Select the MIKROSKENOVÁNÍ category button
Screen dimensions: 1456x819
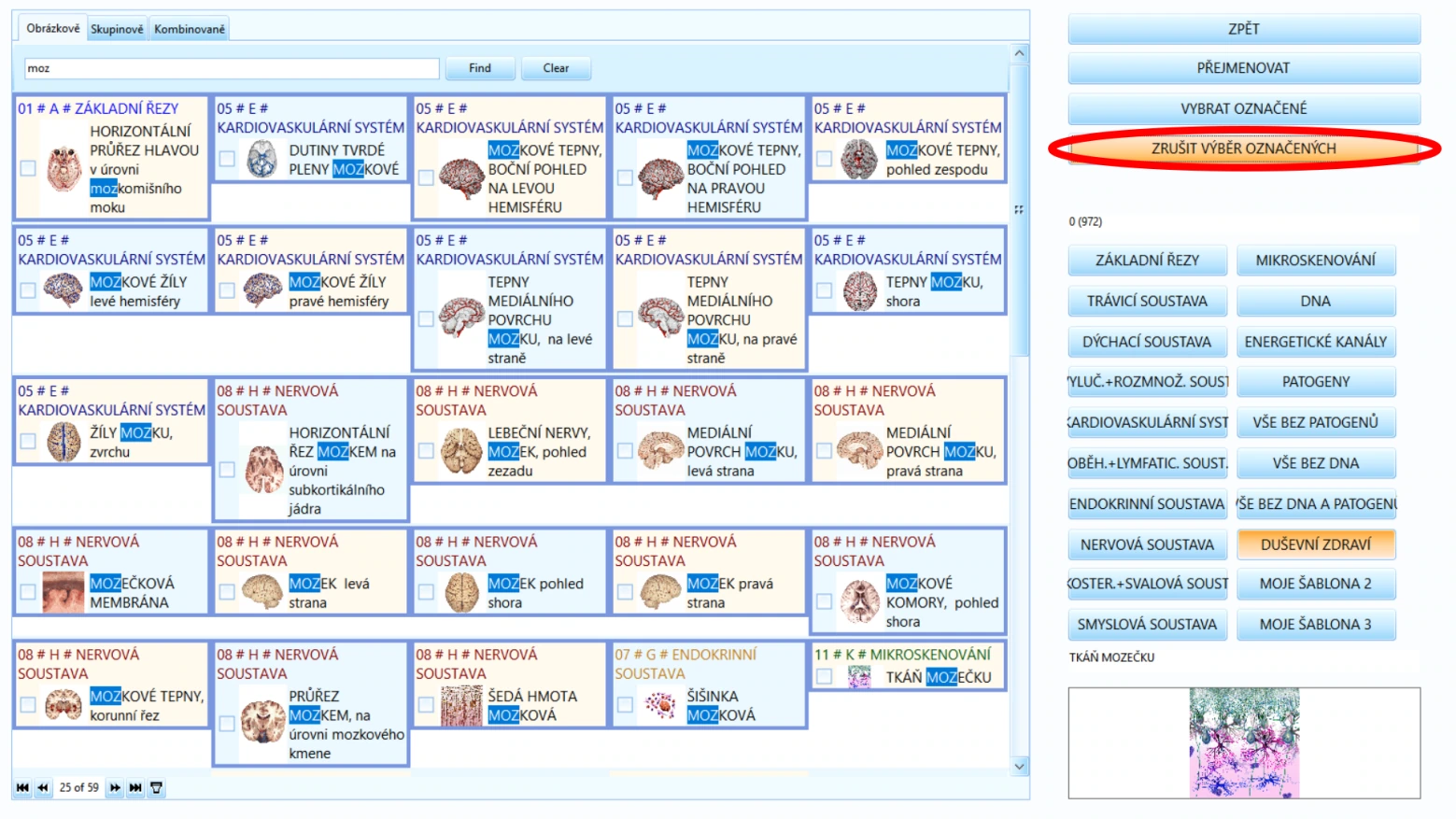(1316, 261)
